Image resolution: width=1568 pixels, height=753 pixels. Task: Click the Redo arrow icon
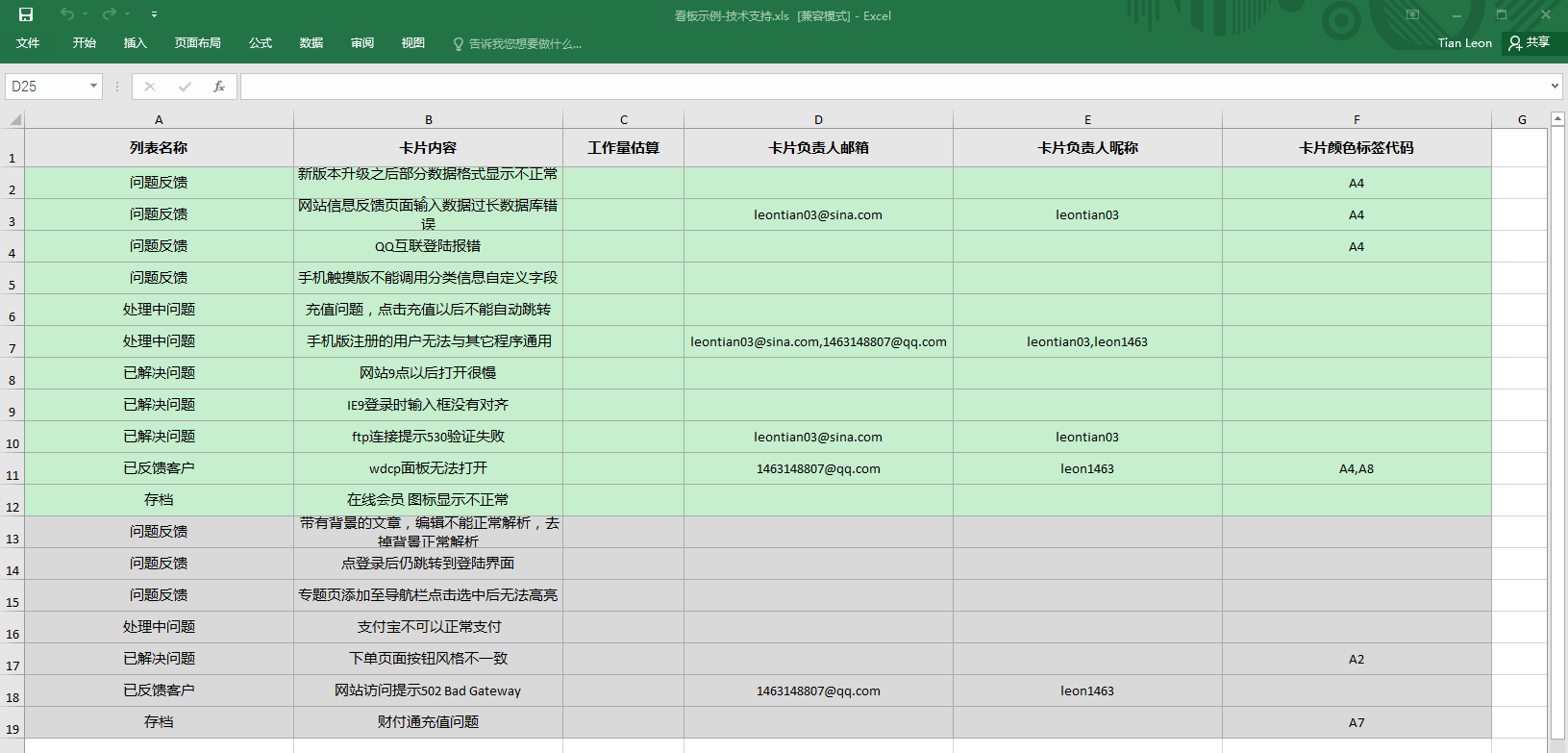pyautogui.click(x=109, y=14)
